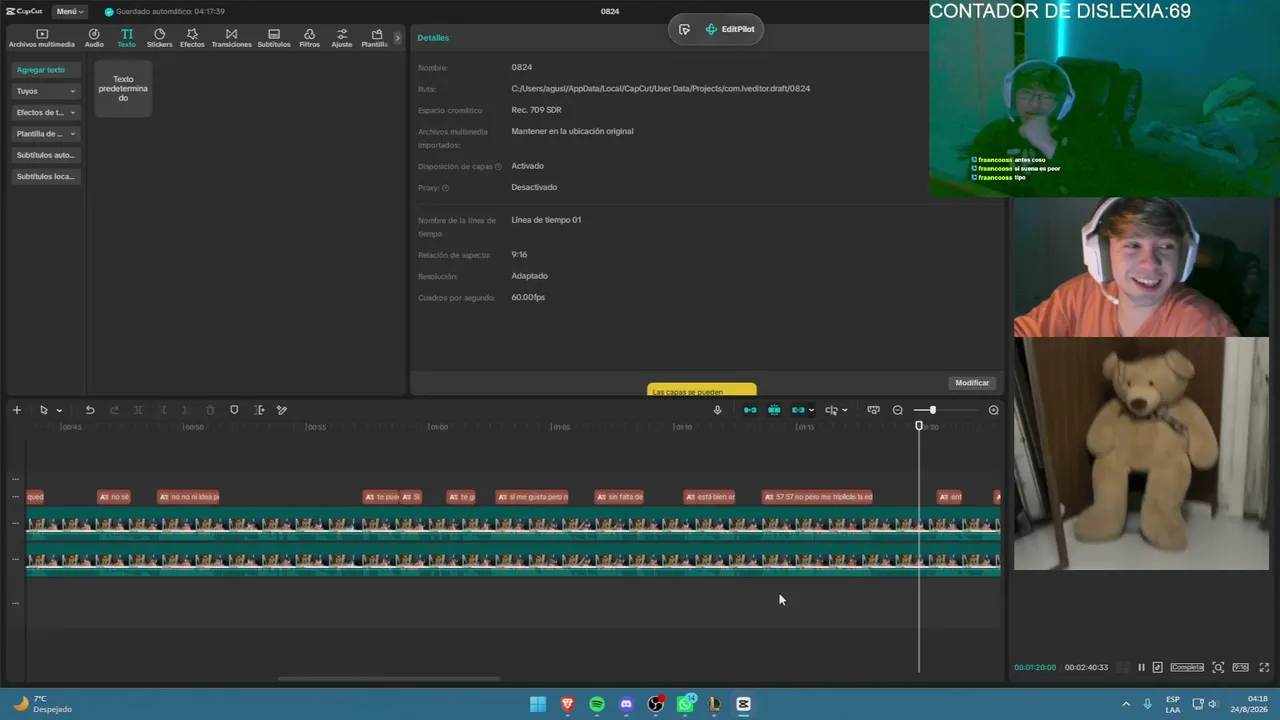
Task: Open the Subtítulos tab
Action: pos(274,38)
